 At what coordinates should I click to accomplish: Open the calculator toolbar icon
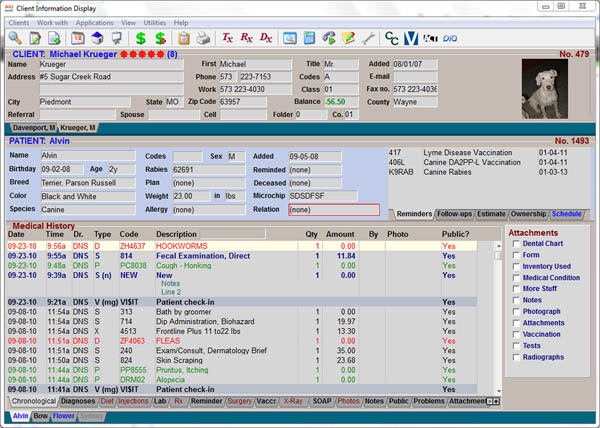[309, 38]
